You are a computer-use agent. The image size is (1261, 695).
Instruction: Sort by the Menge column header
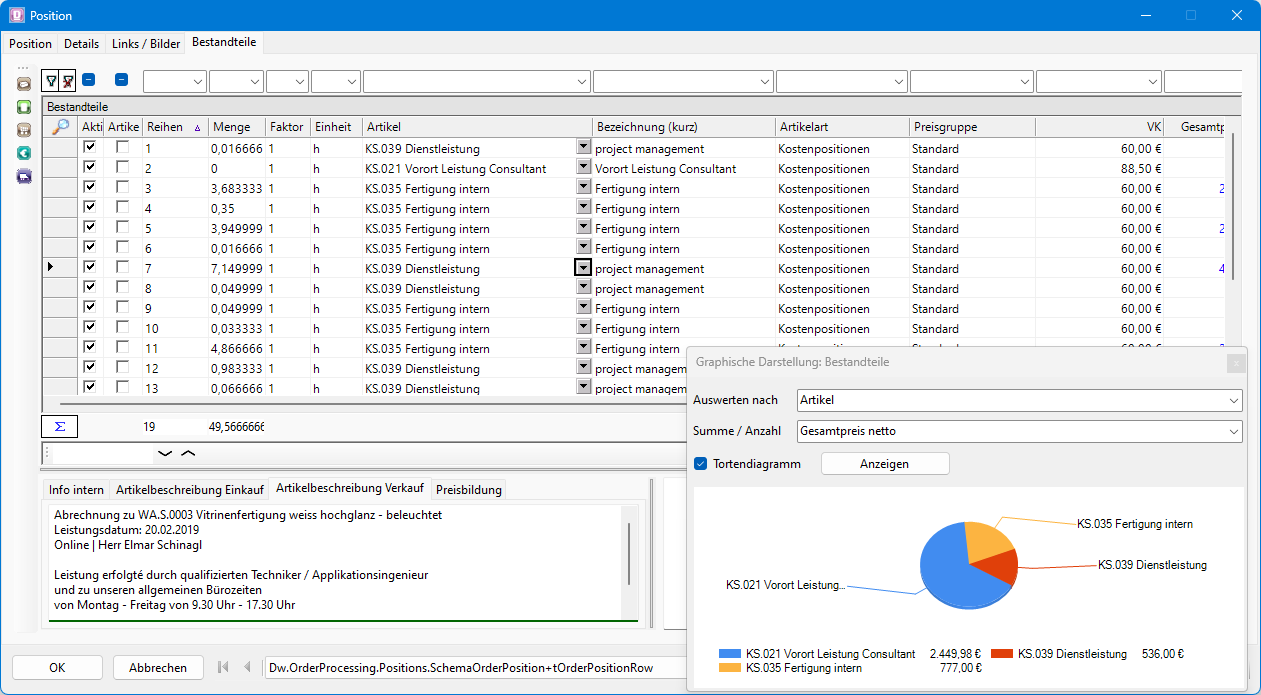point(231,127)
